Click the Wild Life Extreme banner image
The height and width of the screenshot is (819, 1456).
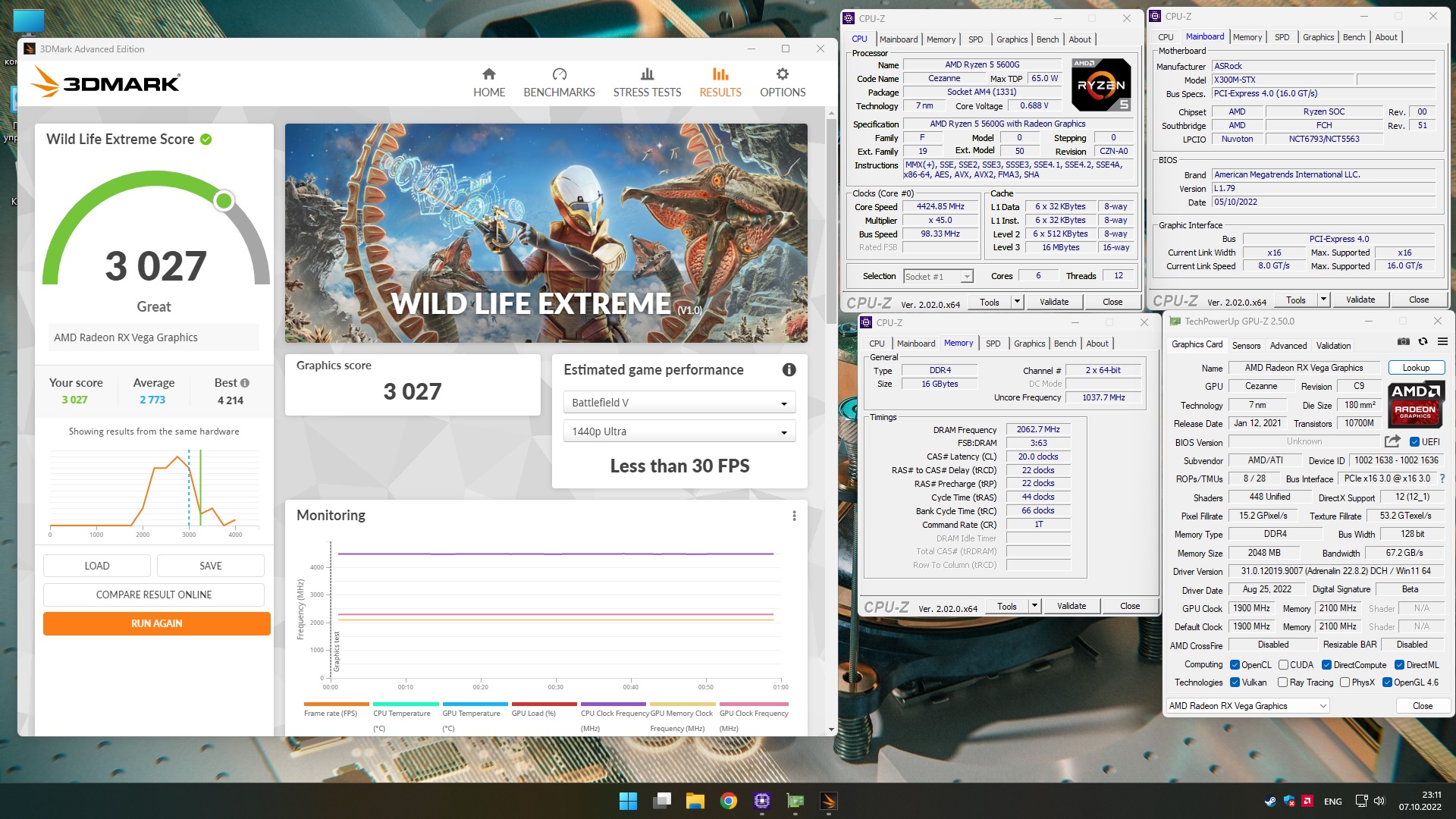pos(546,233)
